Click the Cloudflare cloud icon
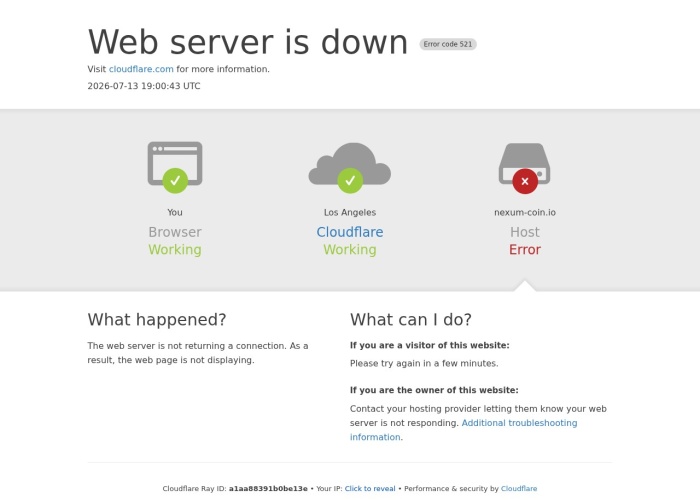Viewport: 700px width, 500px height. [x=350, y=163]
